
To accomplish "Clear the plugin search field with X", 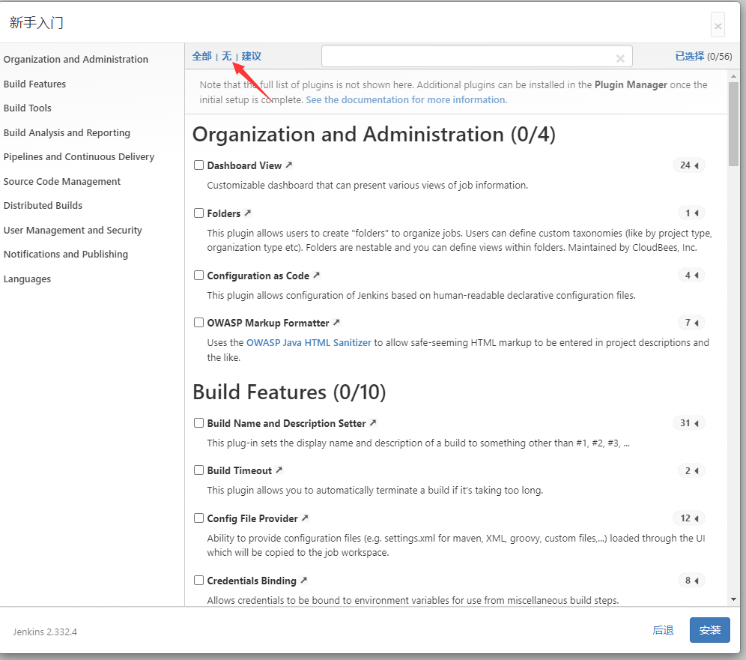I will 620,58.
